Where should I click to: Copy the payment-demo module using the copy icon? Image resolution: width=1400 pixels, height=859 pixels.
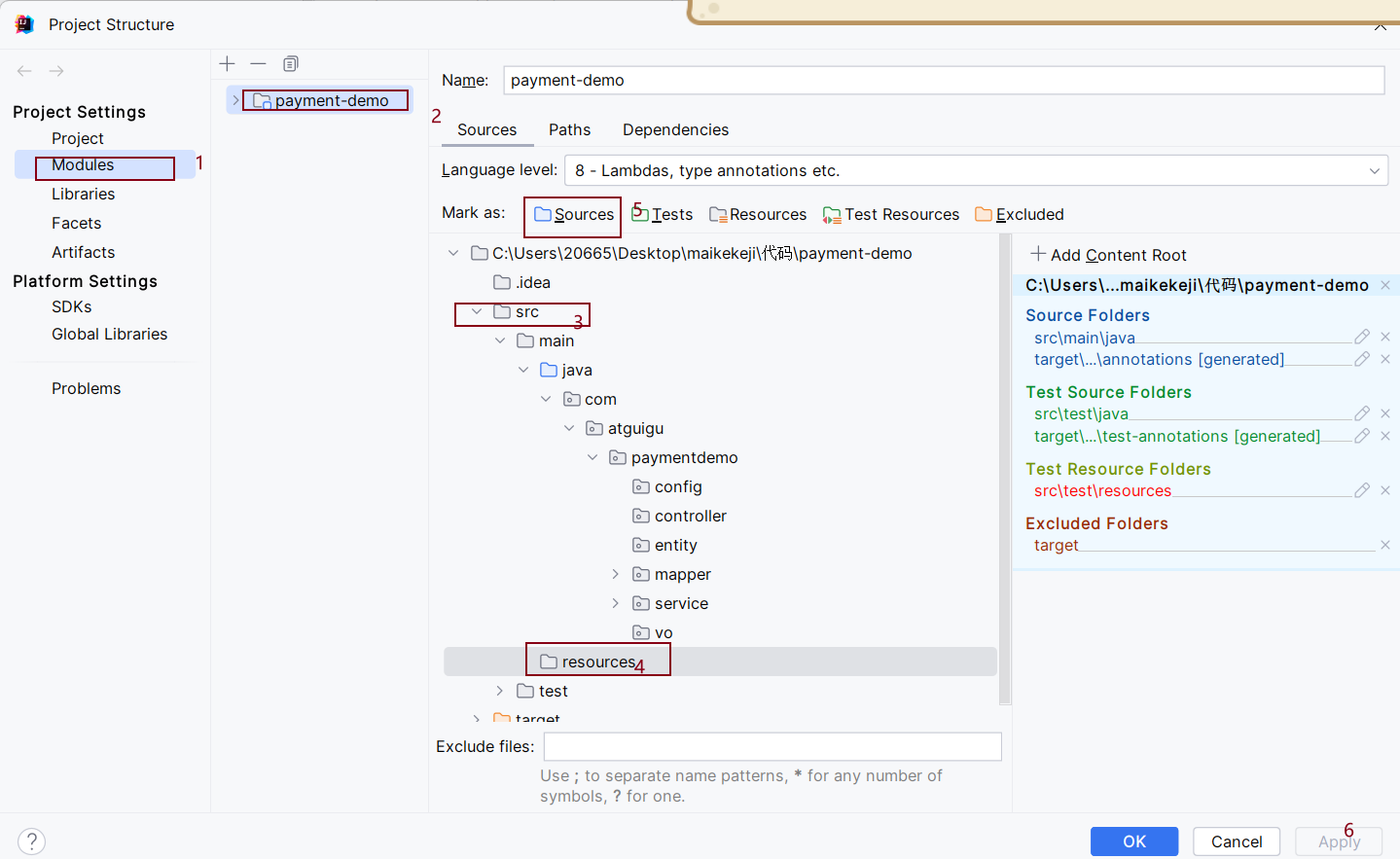click(290, 63)
